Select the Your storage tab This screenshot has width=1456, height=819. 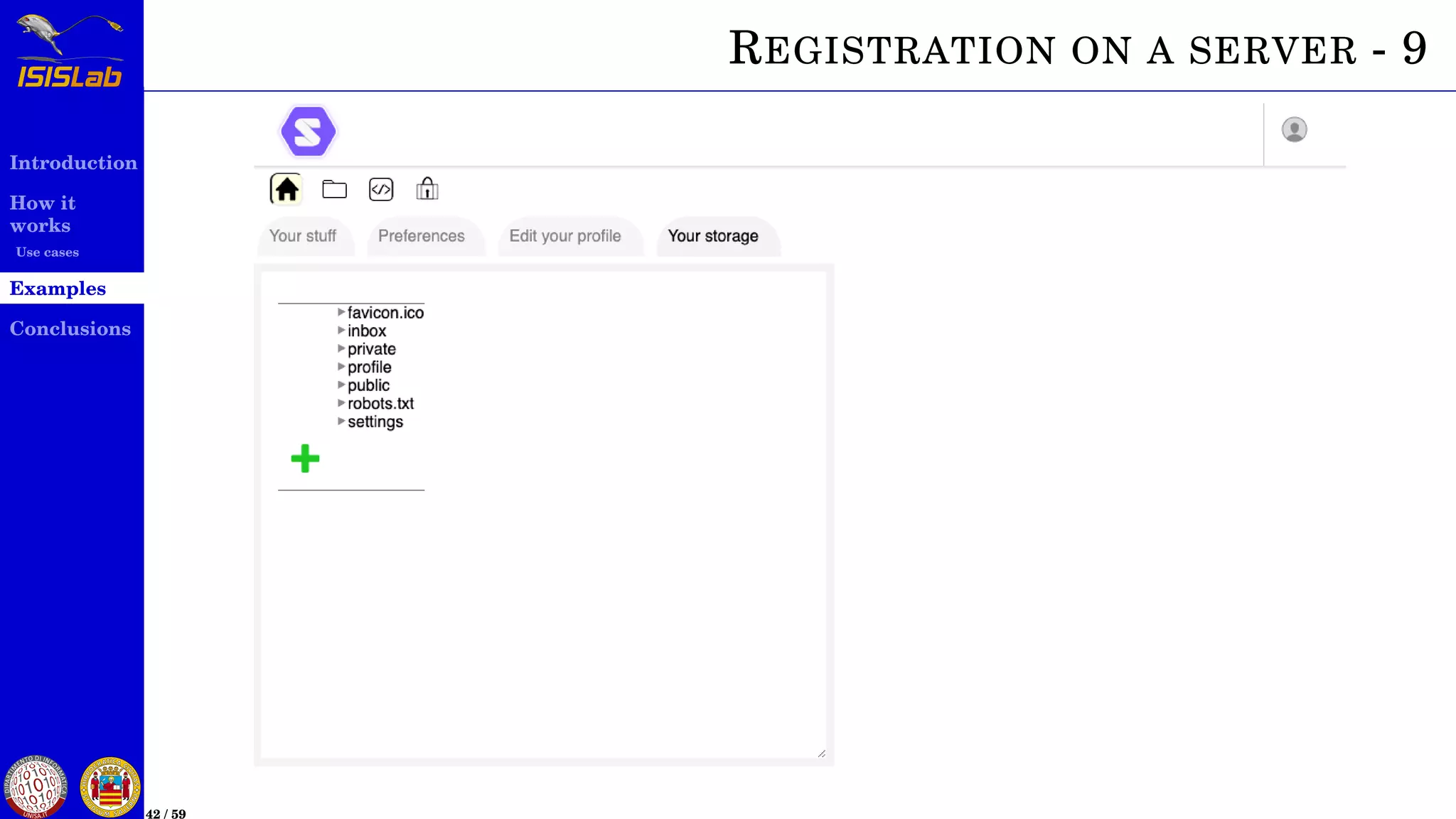(x=713, y=236)
